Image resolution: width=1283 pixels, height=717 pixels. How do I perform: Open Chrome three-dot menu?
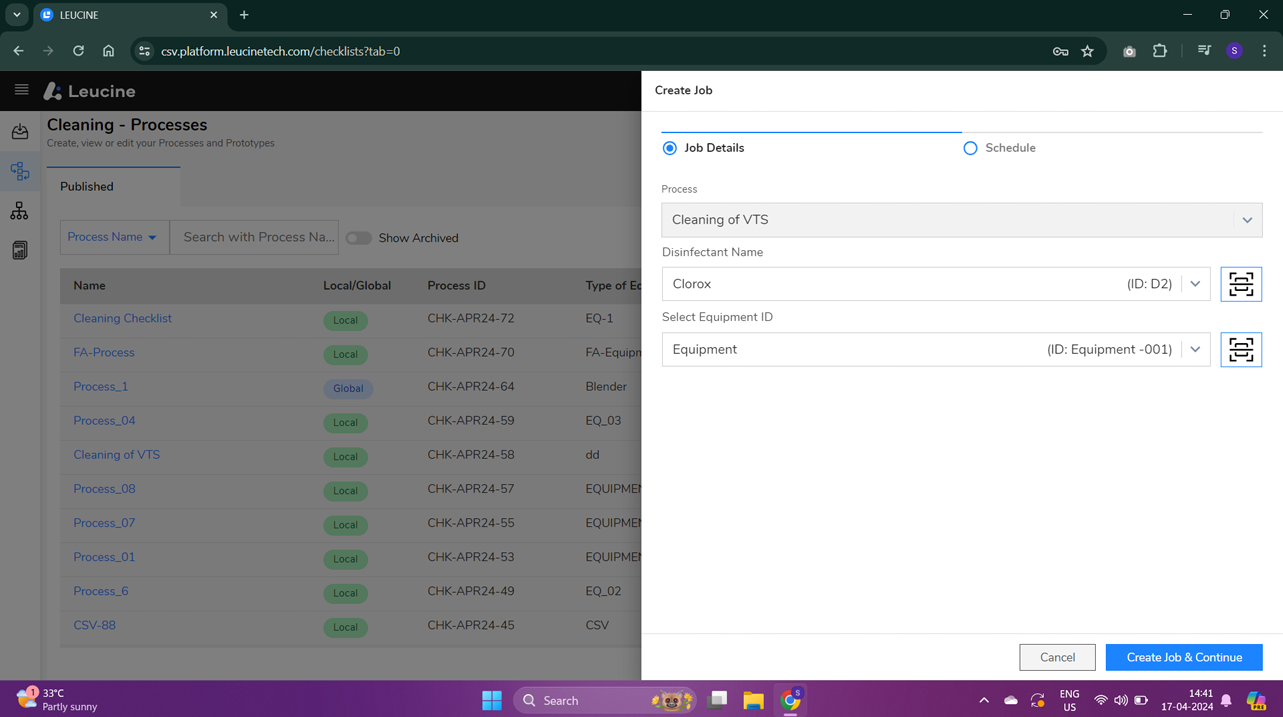click(x=1264, y=51)
